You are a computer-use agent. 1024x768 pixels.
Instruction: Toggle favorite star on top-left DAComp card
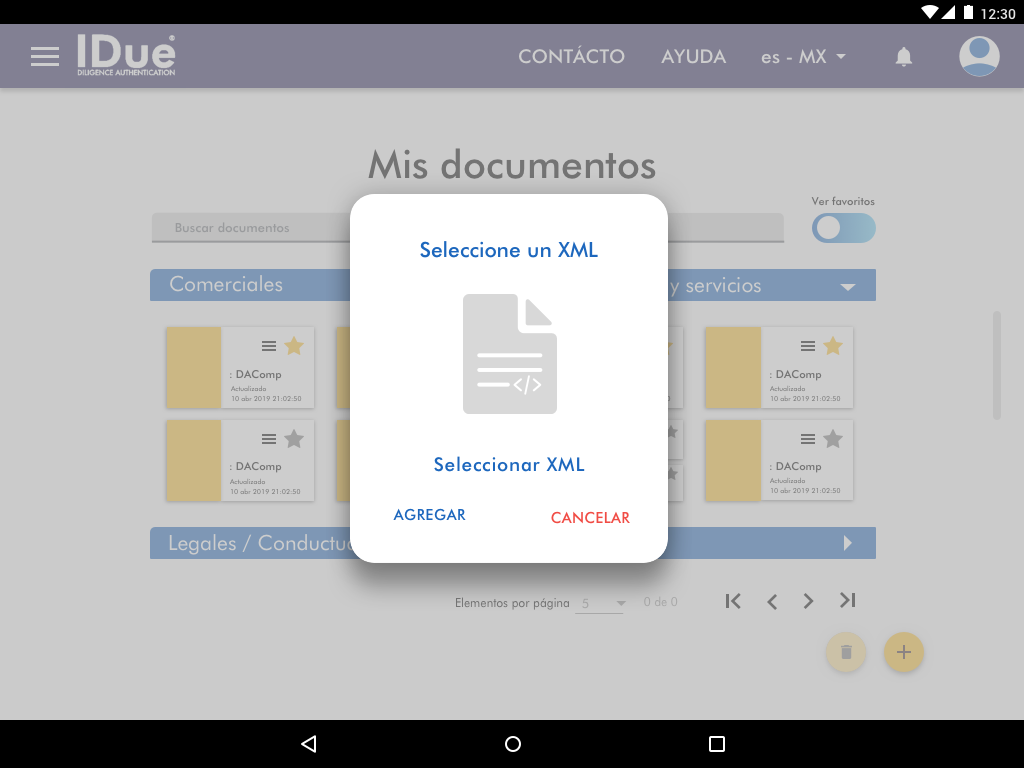[x=294, y=346]
